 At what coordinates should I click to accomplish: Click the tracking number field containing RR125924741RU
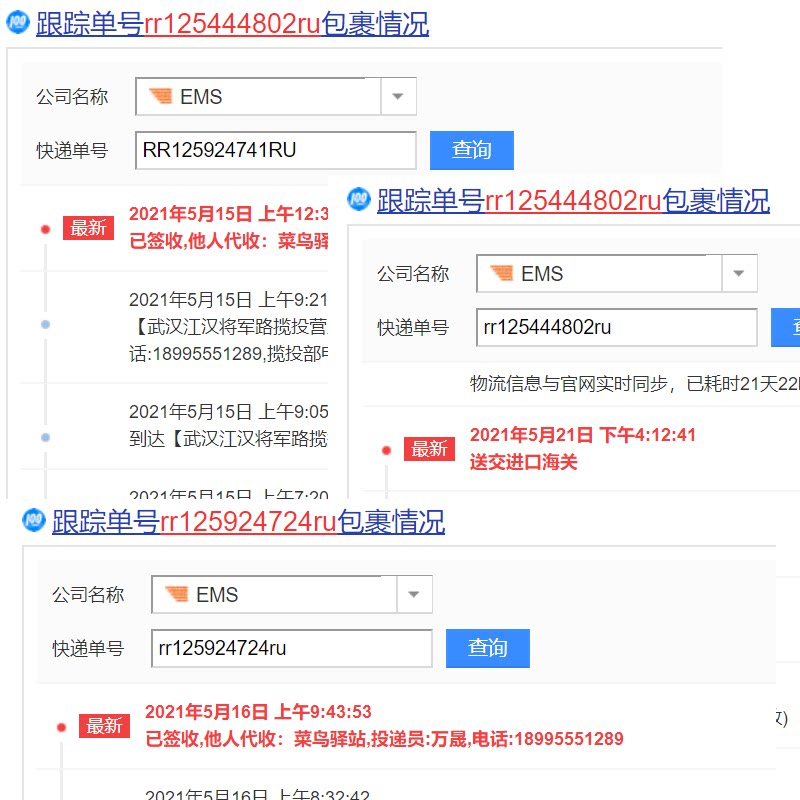(x=276, y=150)
